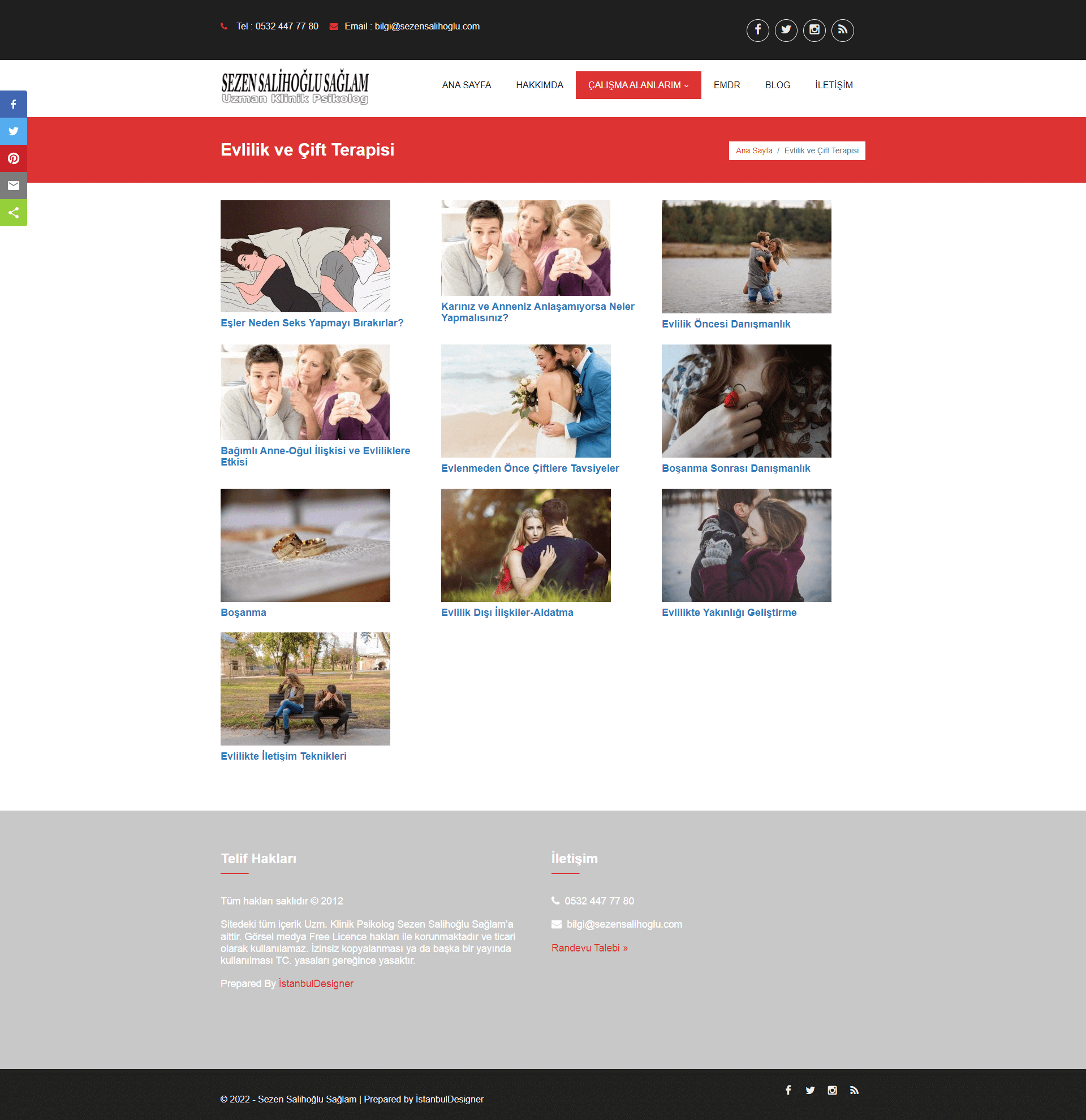This screenshot has height=1120, width=1086.
Task: Click the cartoon couple in bed thumbnail
Action: click(x=305, y=256)
